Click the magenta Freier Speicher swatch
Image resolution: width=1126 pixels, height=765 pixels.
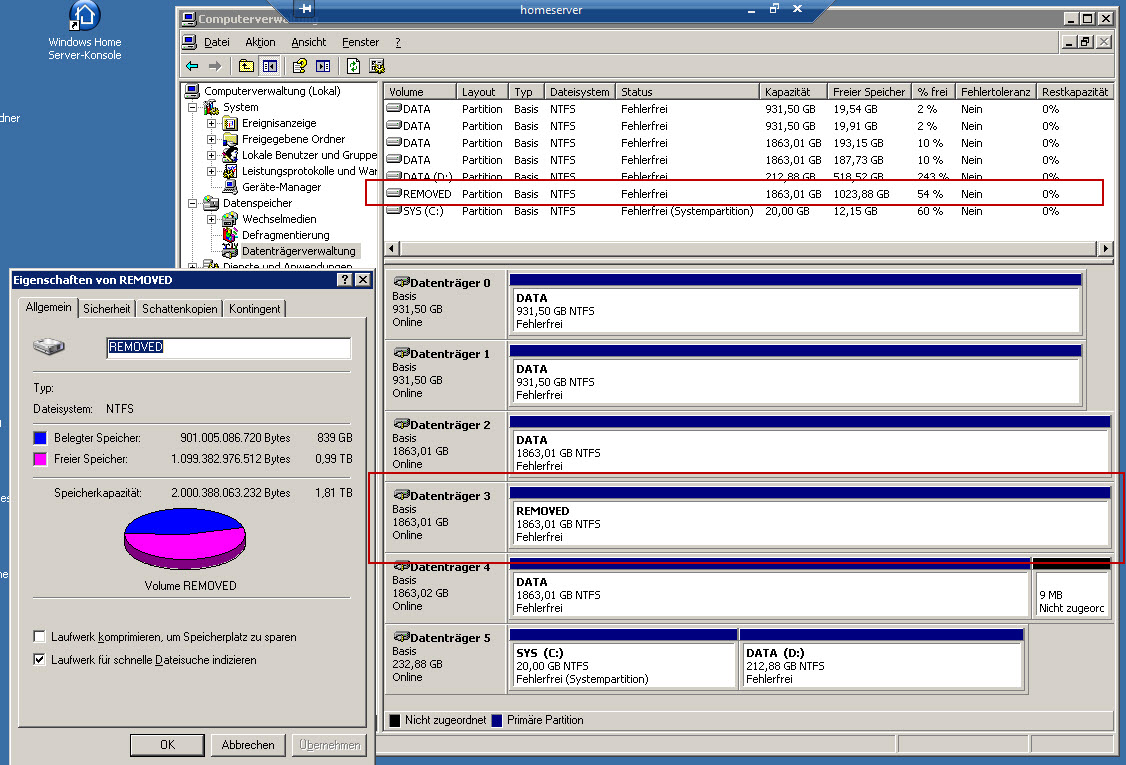[40, 459]
